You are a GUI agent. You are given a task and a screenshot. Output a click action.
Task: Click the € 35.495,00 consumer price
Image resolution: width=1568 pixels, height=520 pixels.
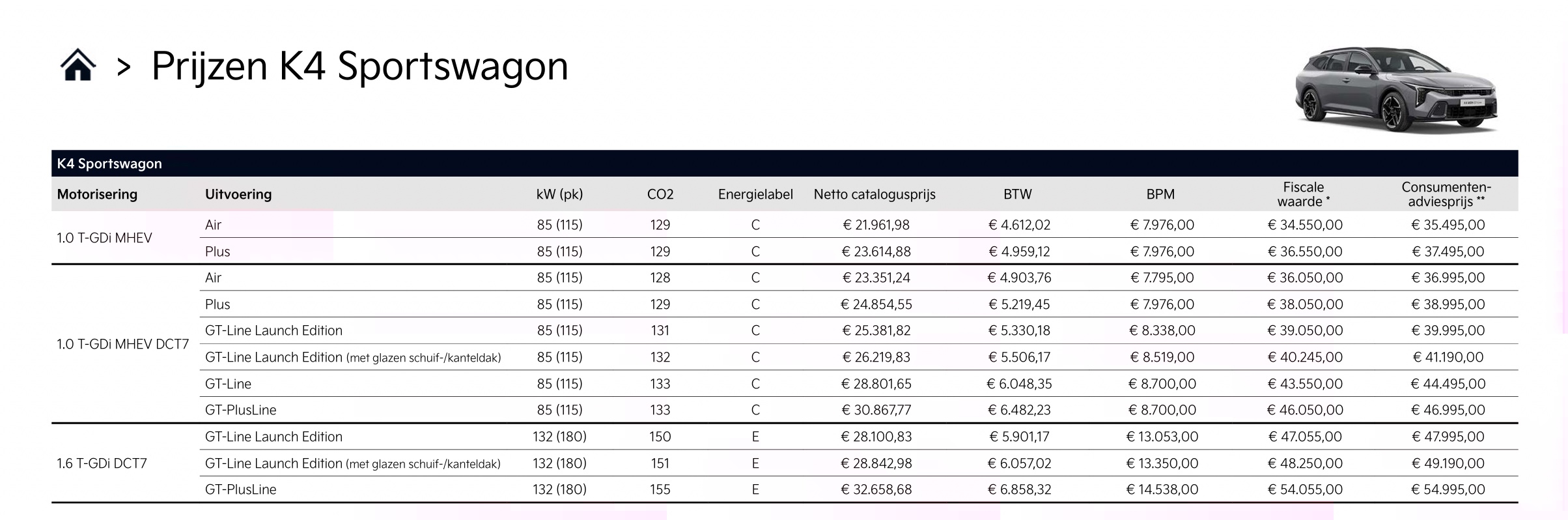[x=1448, y=225]
